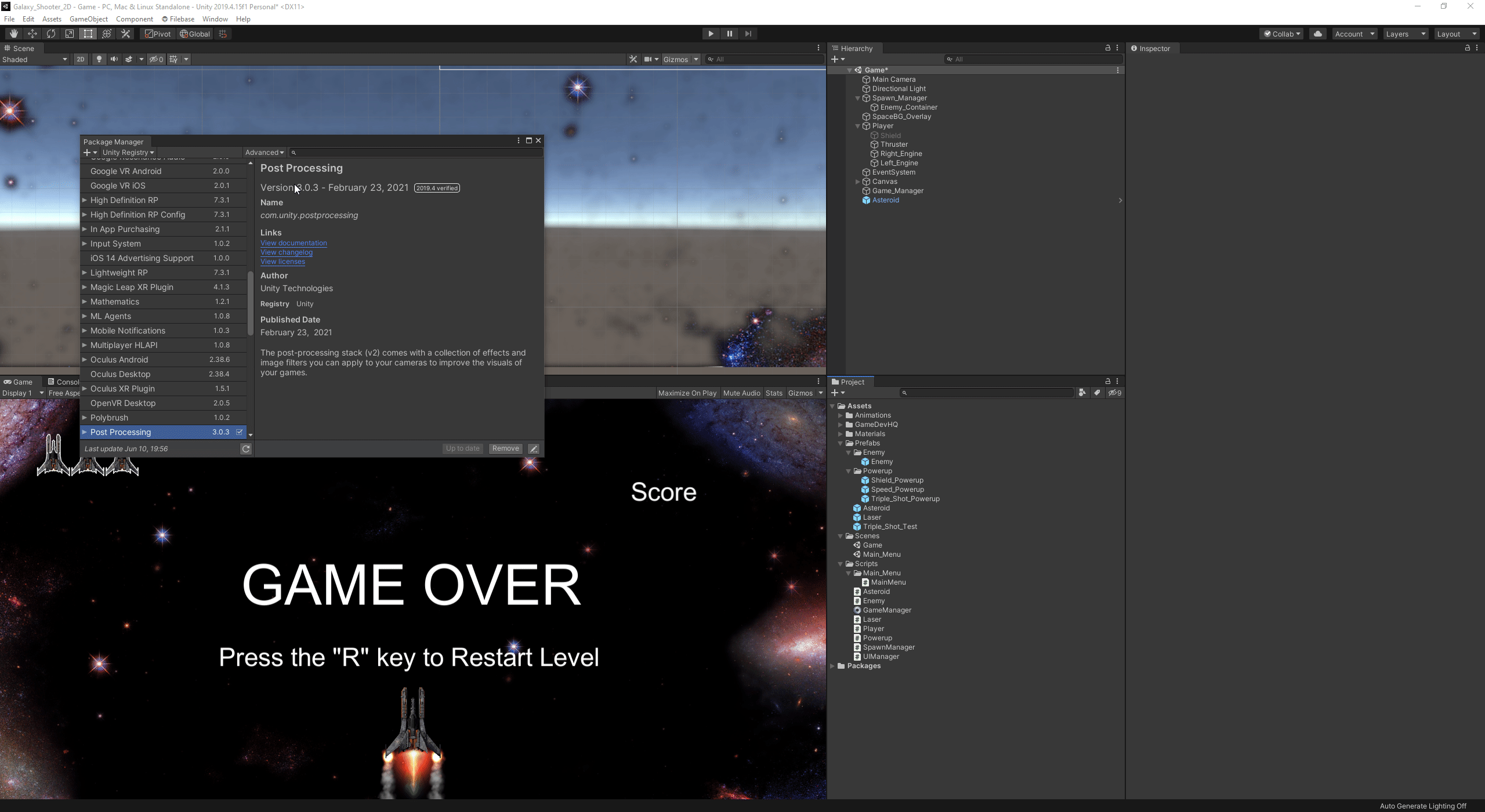The height and width of the screenshot is (812, 1485).
Task: Select the Hand tool in toolbar
Action: [13, 34]
